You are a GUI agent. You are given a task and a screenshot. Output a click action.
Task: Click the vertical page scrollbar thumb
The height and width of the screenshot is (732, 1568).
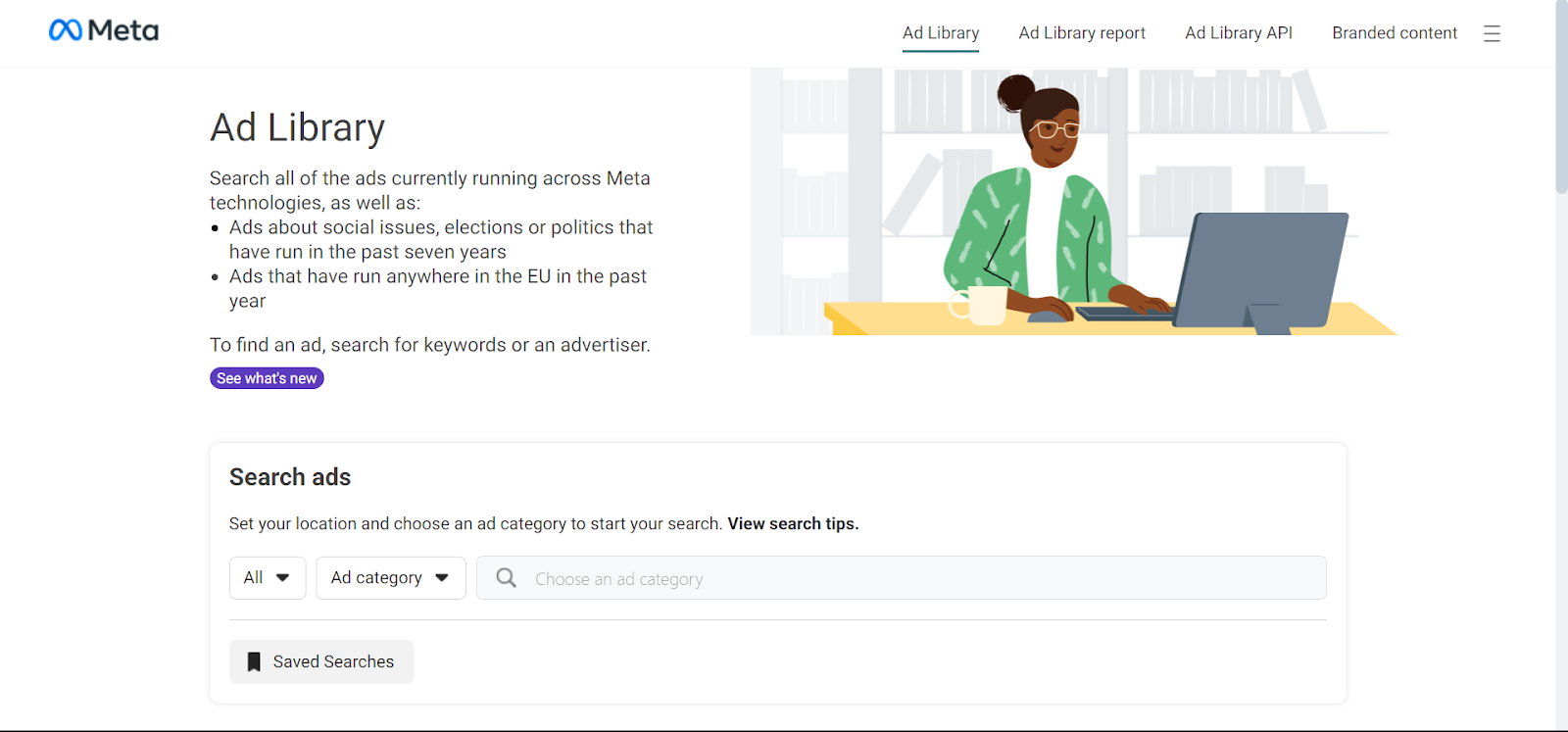click(1561, 98)
